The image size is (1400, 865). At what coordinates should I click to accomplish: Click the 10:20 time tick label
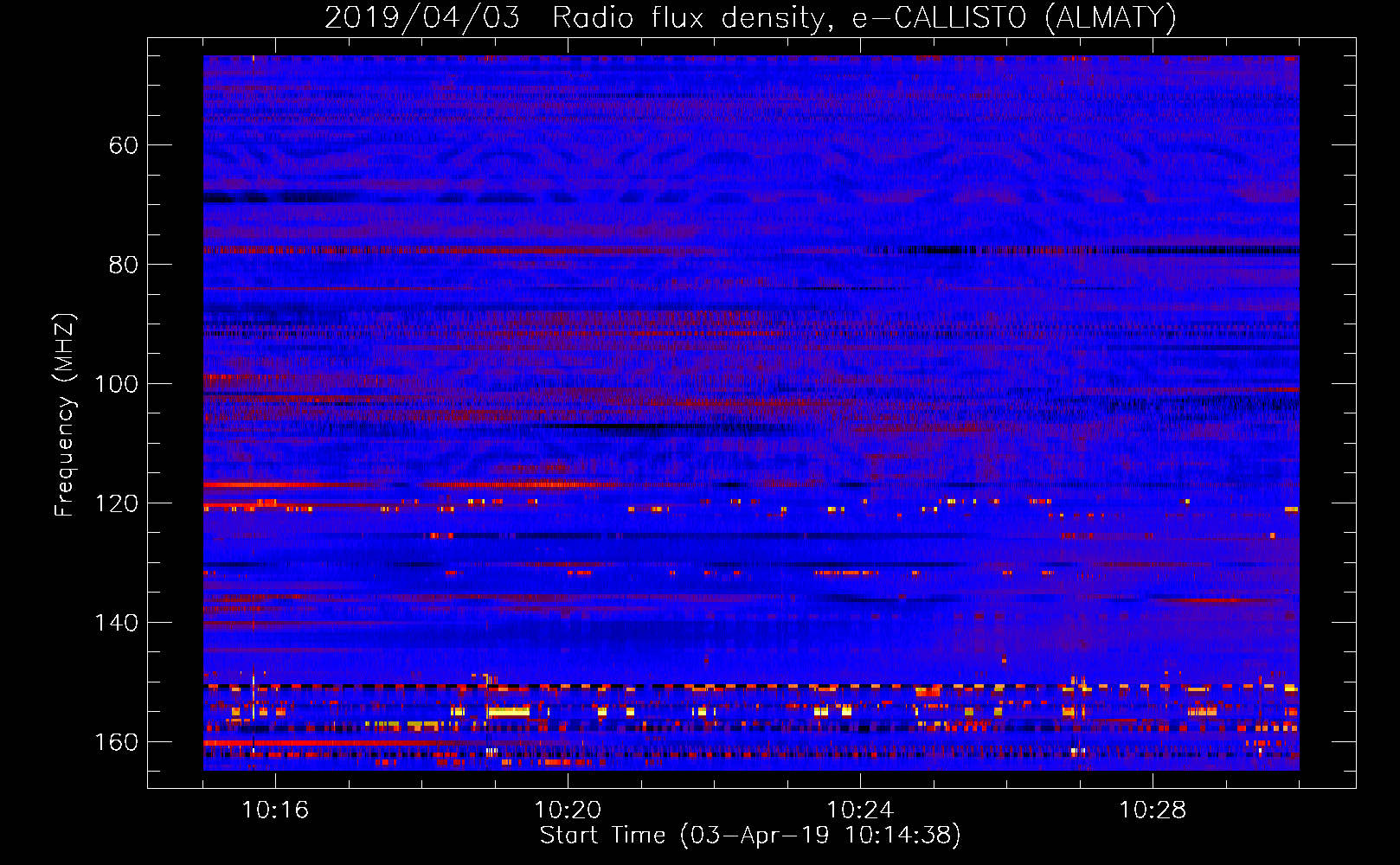pyautogui.click(x=568, y=811)
